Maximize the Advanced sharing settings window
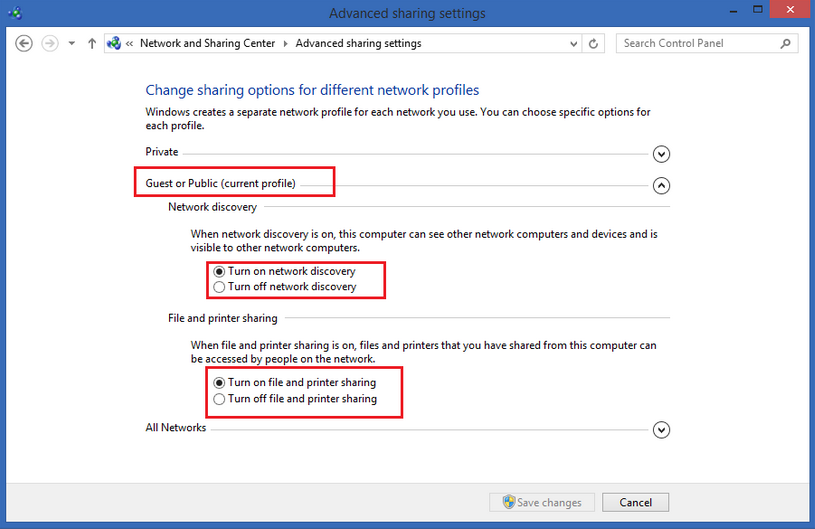Image resolution: width=815 pixels, height=529 pixels. (758, 10)
